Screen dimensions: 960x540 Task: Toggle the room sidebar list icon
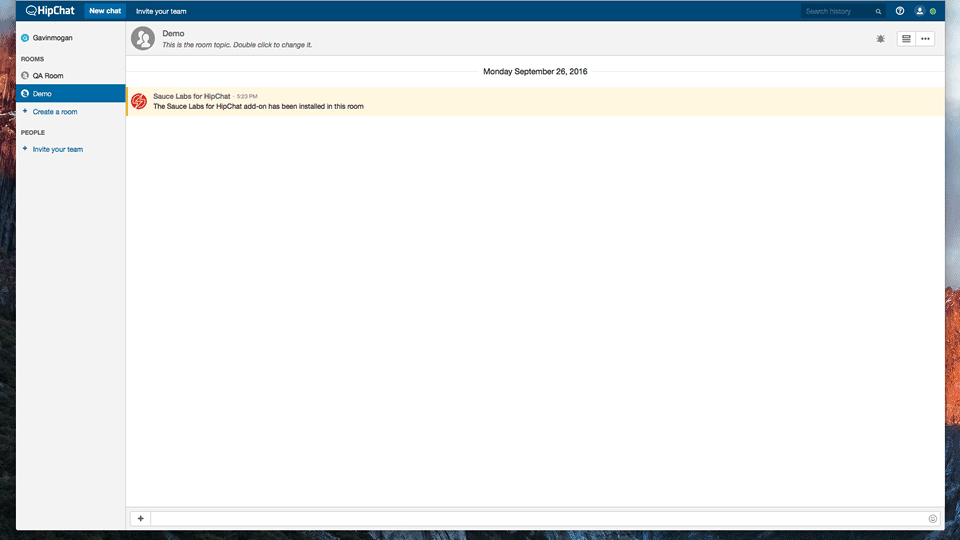coord(906,39)
